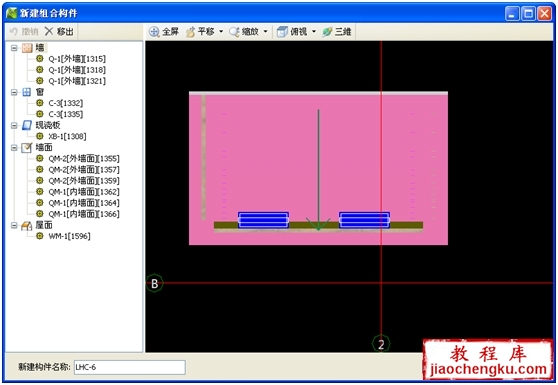
Task: Collapse the 现浇板 tree node
Action: [x=14, y=125]
